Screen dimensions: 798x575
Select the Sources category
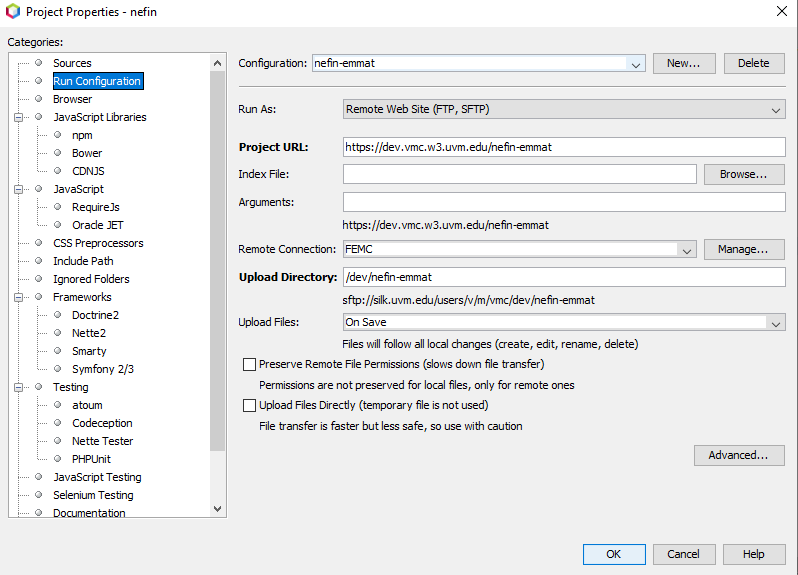(x=72, y=63)
